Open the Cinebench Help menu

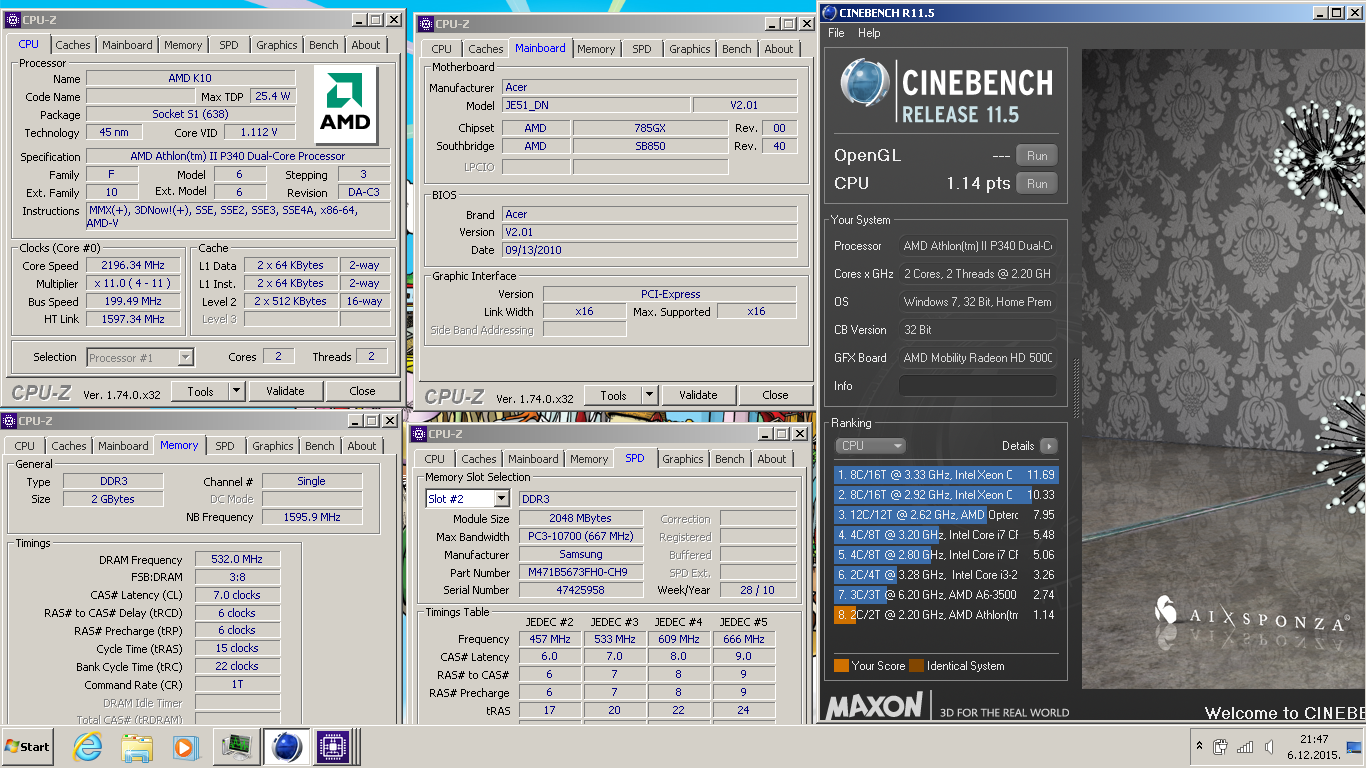869,33
